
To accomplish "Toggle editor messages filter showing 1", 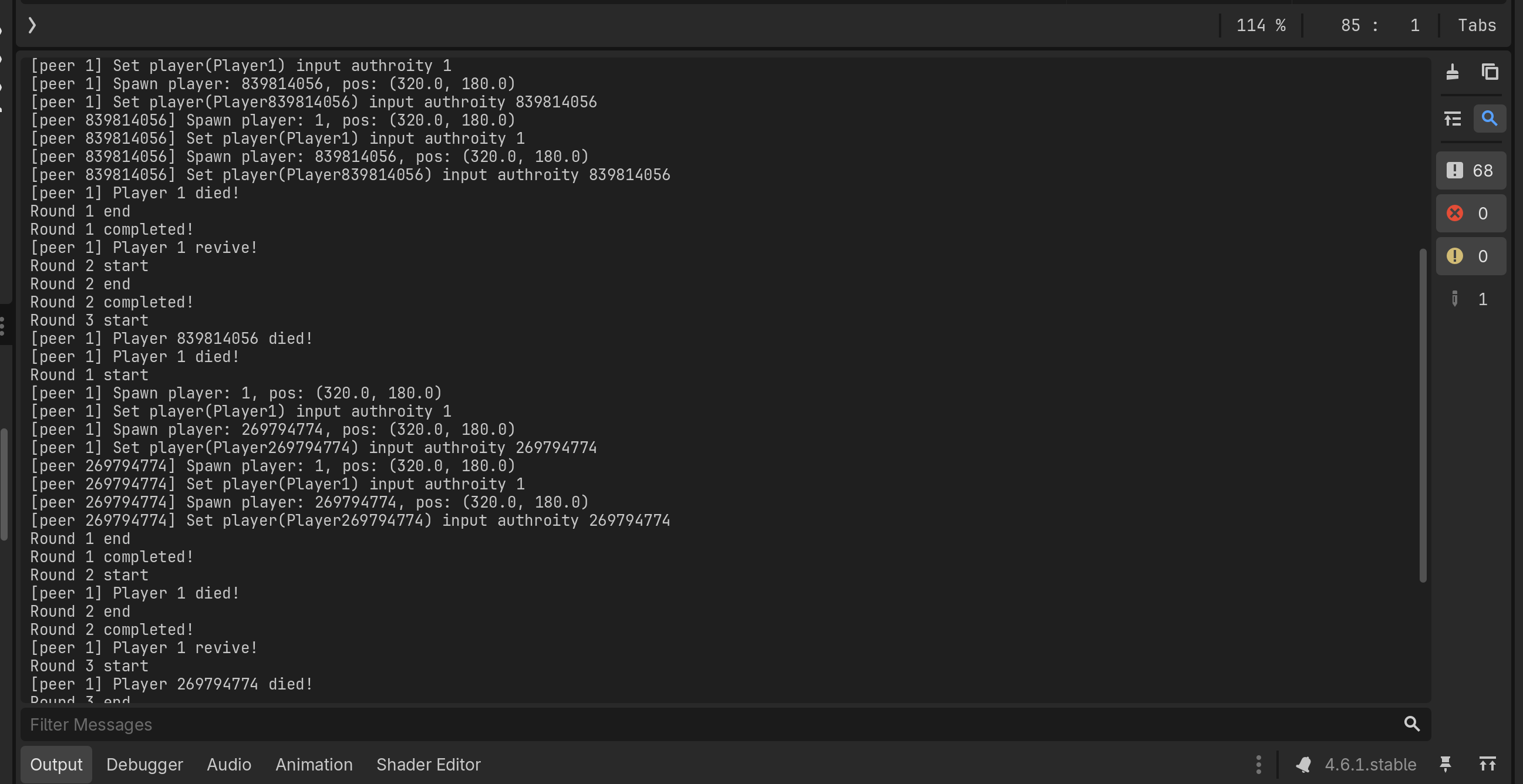I will click(1471, 299).
